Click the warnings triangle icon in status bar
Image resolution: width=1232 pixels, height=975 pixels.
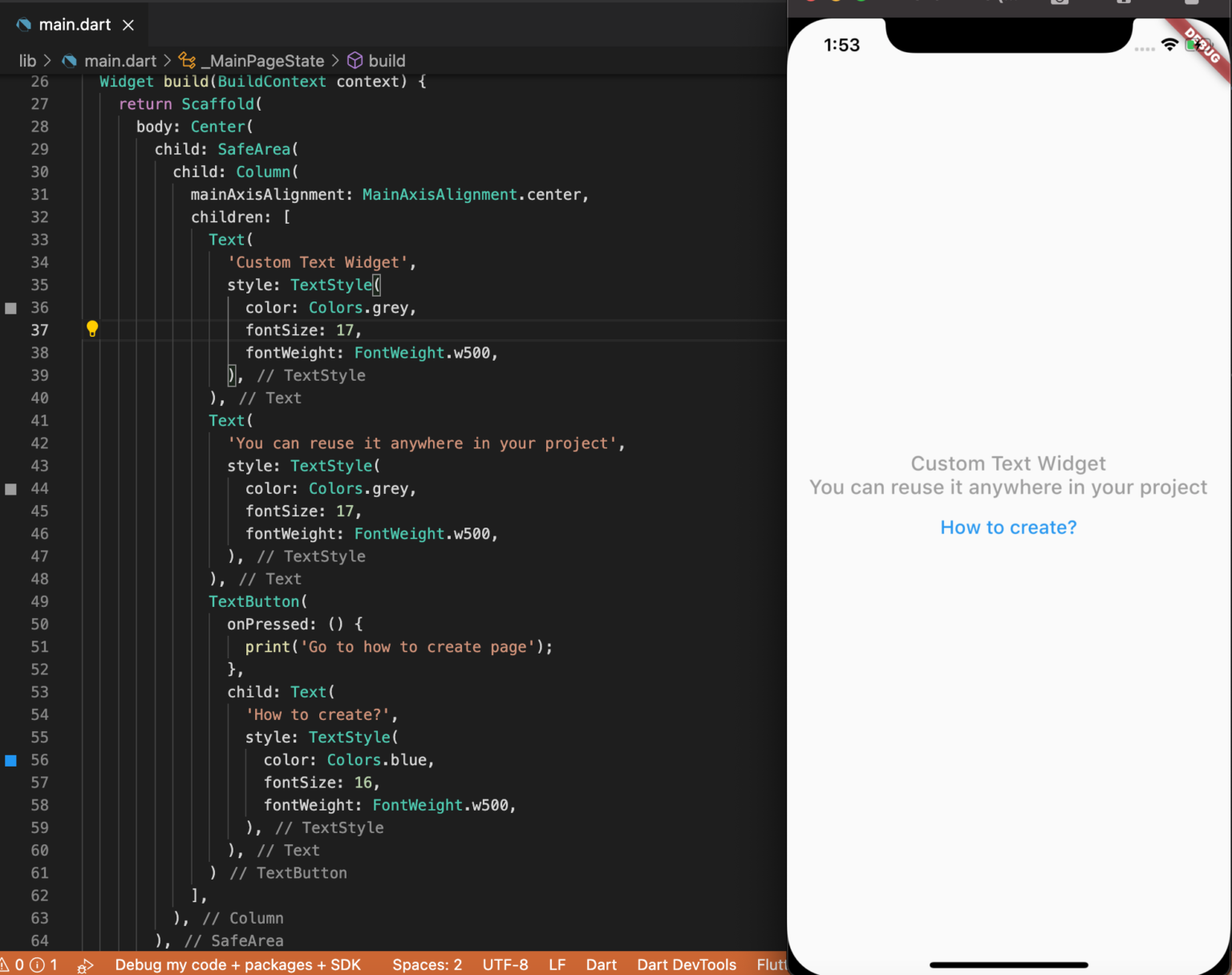(4, 965)
